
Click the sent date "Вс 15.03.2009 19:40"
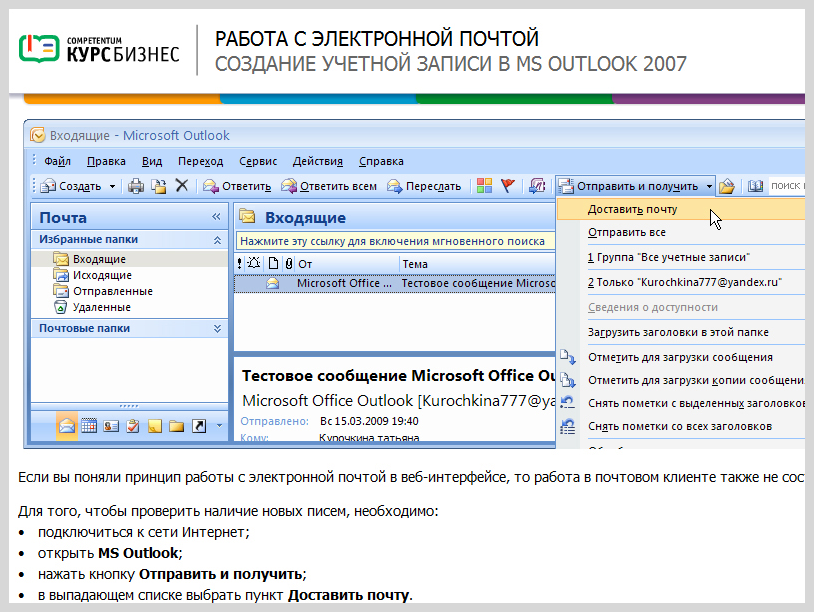pyautogui.click(x=369, y=421)
